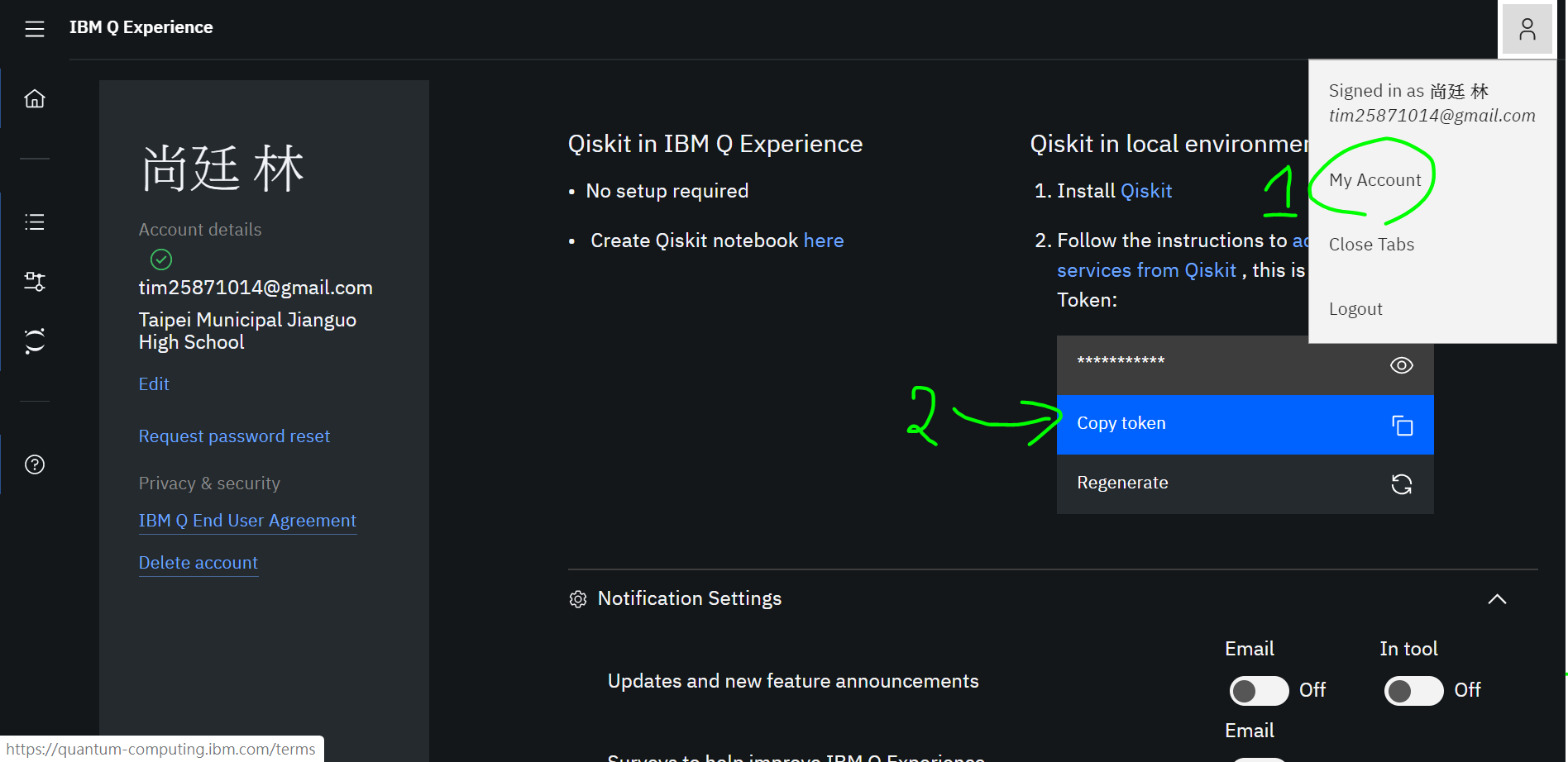The image size is (1568, 762).
Task: Toggle In tool switch for updates announcements
Action: tap(1414, 690)
